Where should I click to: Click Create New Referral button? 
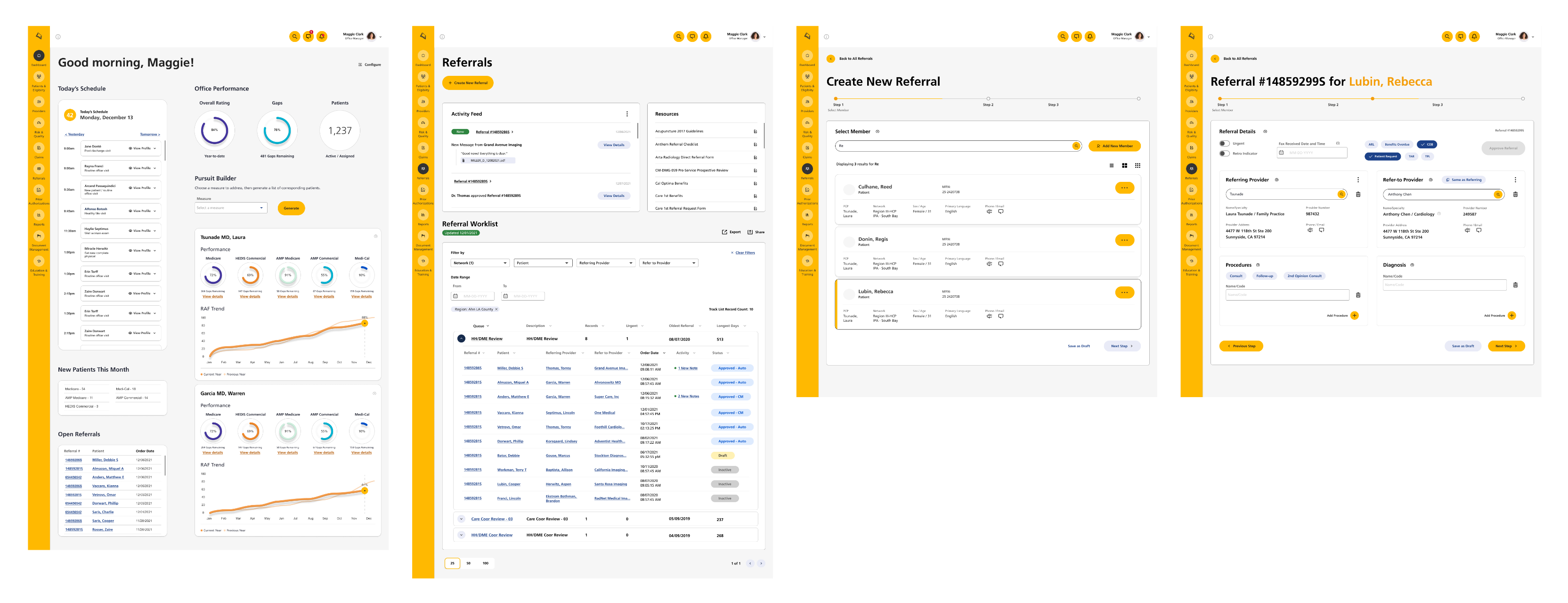pyautogui.click(x=467, y=83)
